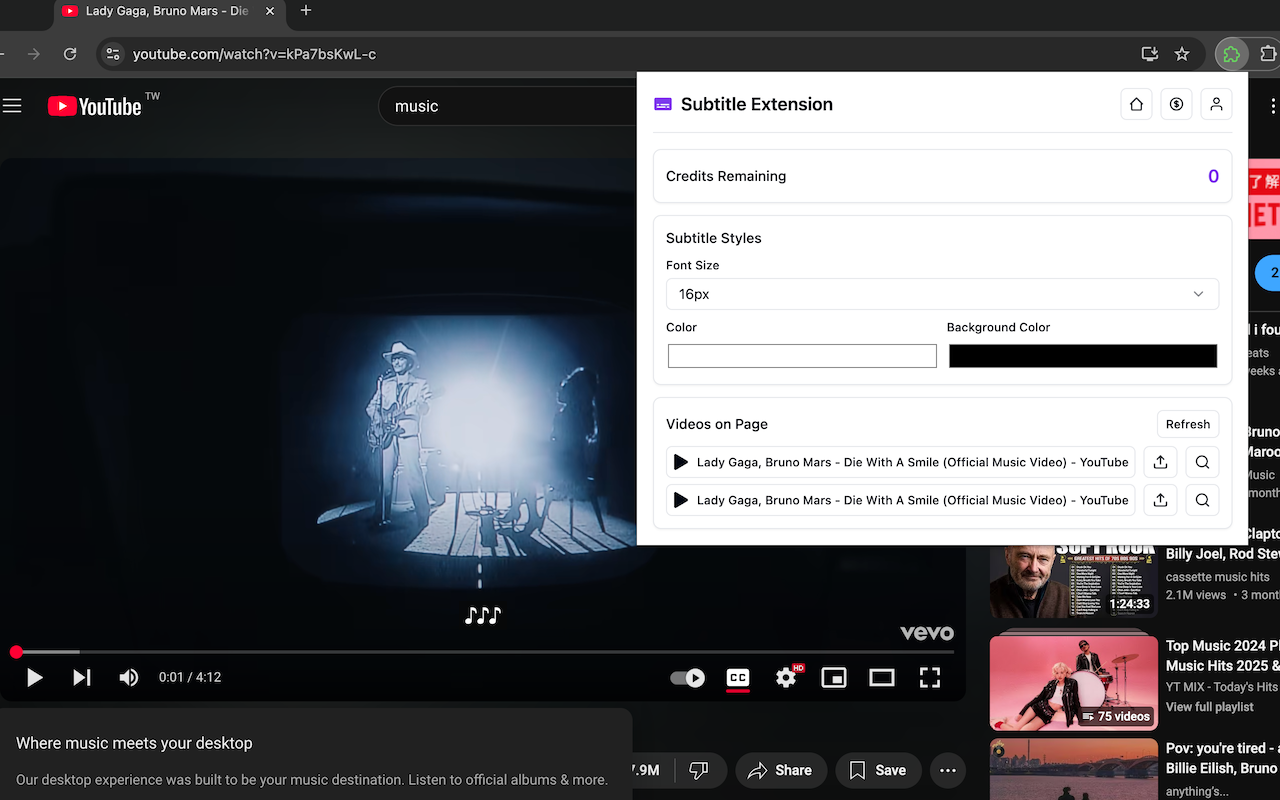Image resolution: width=1280 pixels, height=800 pixels.
Task: Save the video to a playlist
Action: point(878,770)
